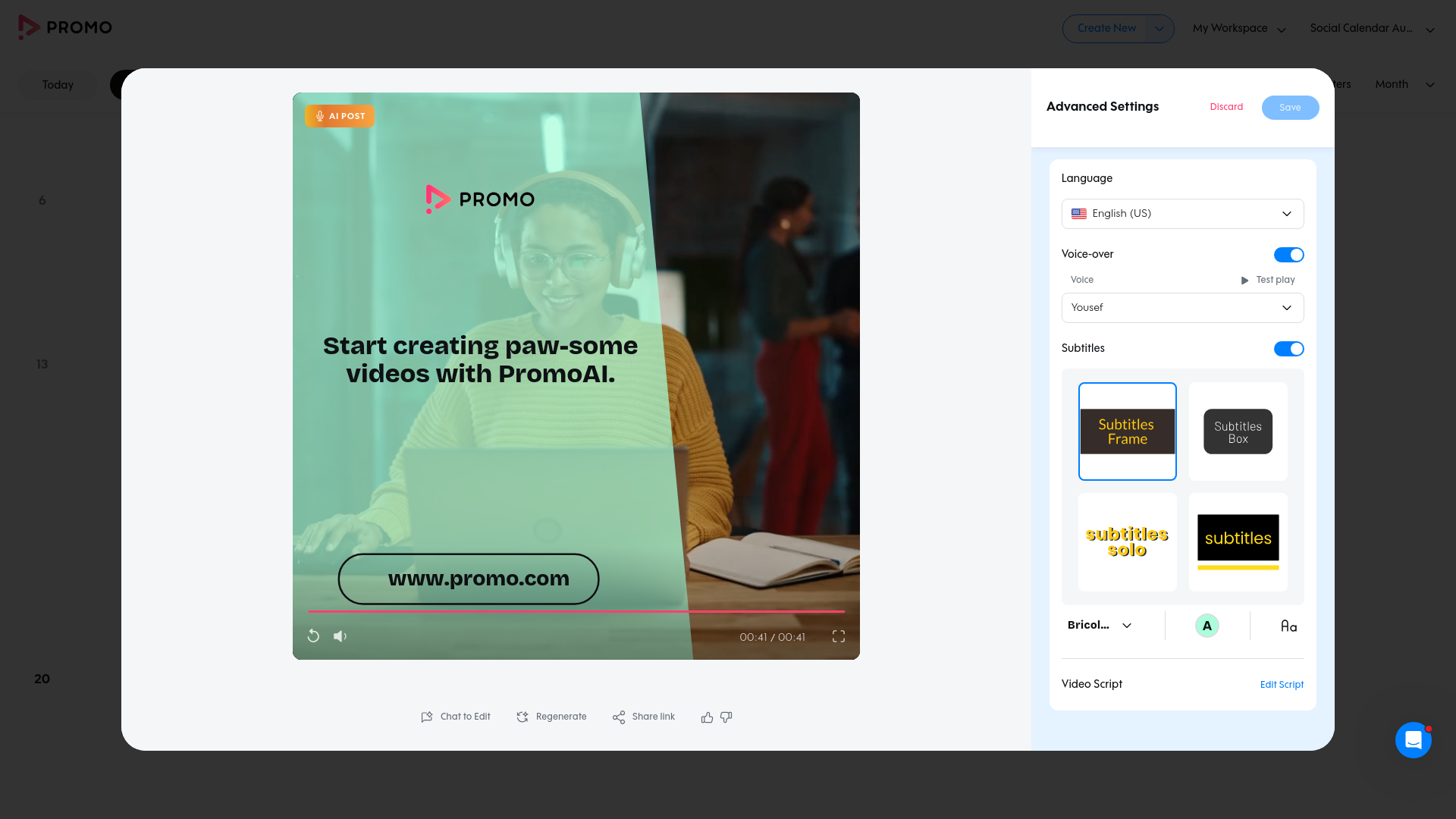
Task: Open the Share link option
Action: pos(644,717)
